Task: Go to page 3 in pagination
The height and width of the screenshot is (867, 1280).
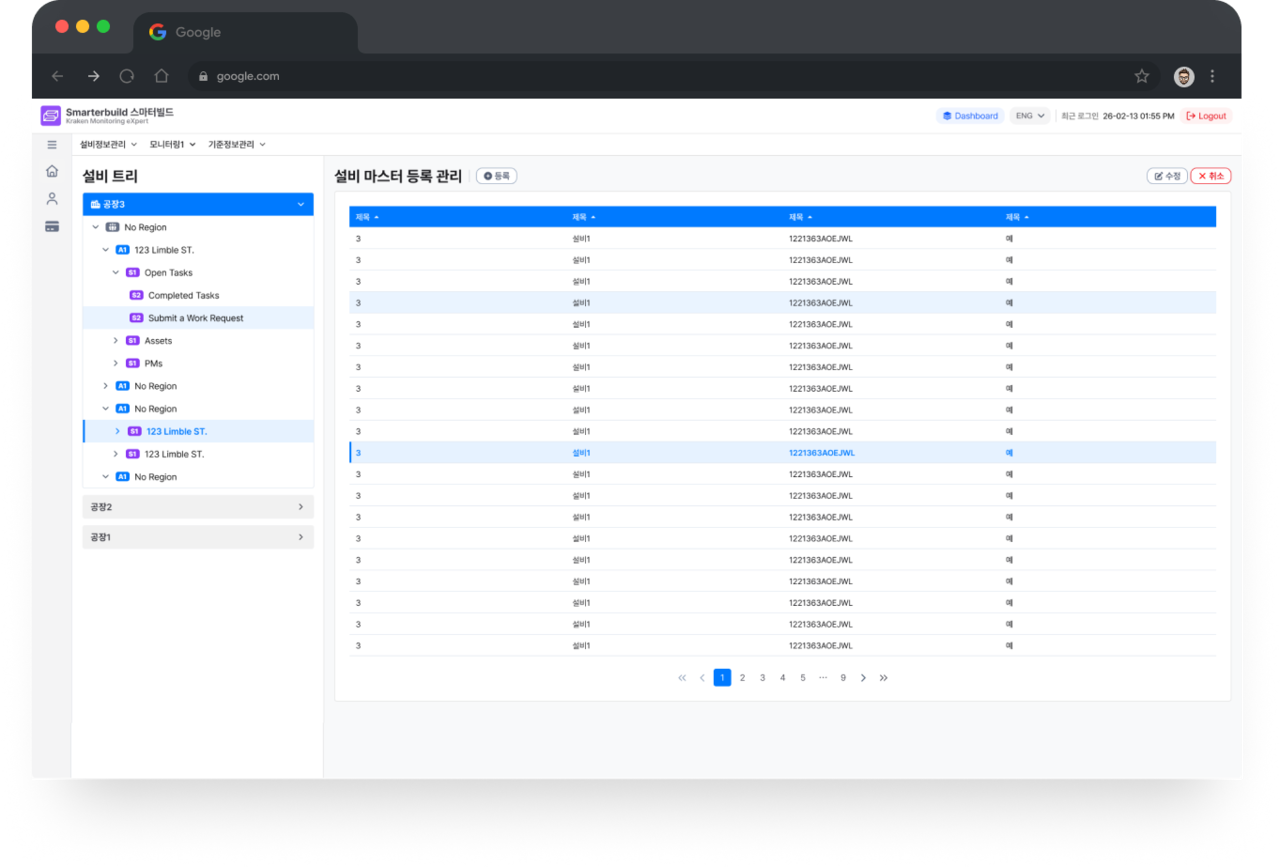Action: click(762, 678)
